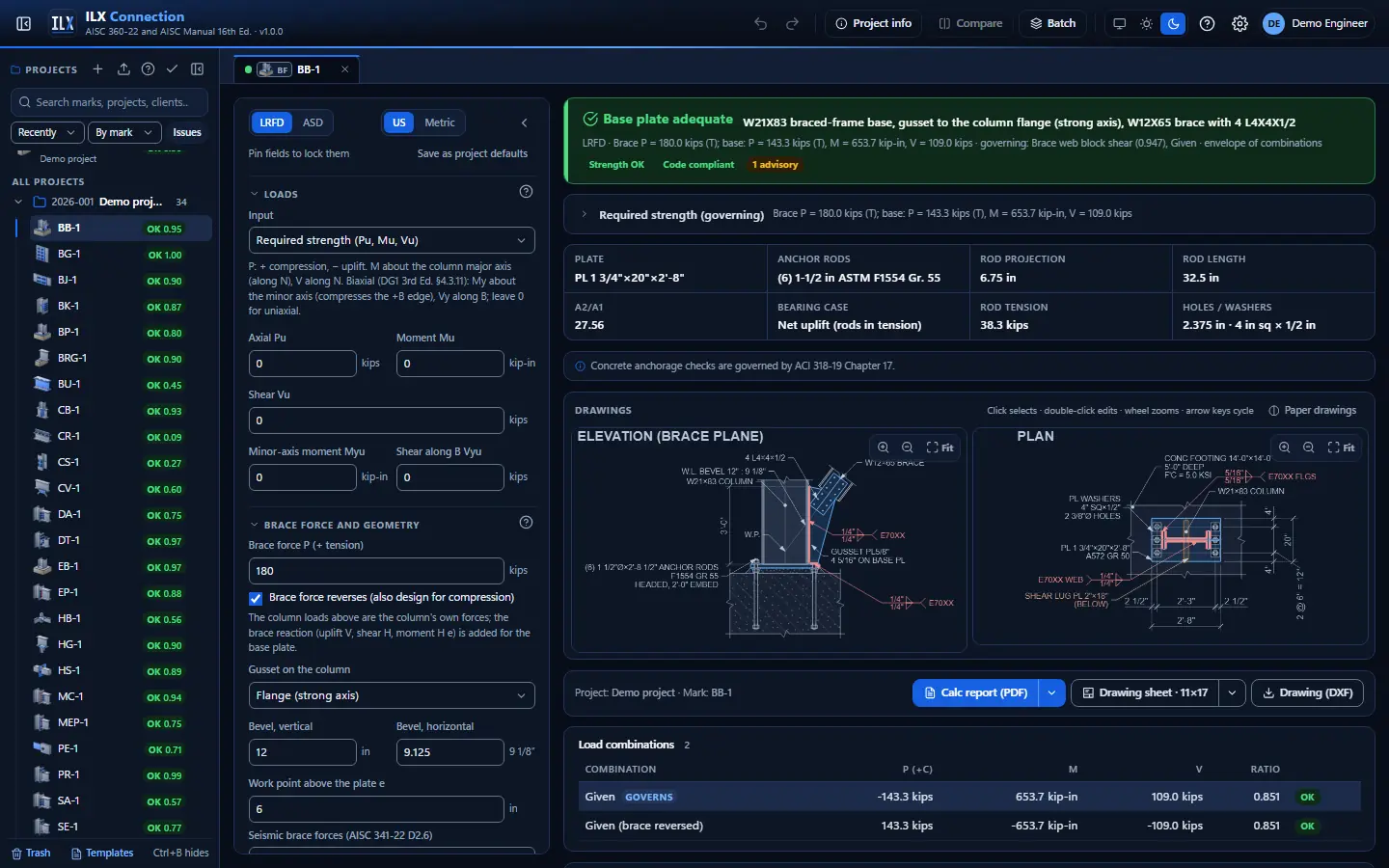Open the Trash link

(x=31, y=853)
